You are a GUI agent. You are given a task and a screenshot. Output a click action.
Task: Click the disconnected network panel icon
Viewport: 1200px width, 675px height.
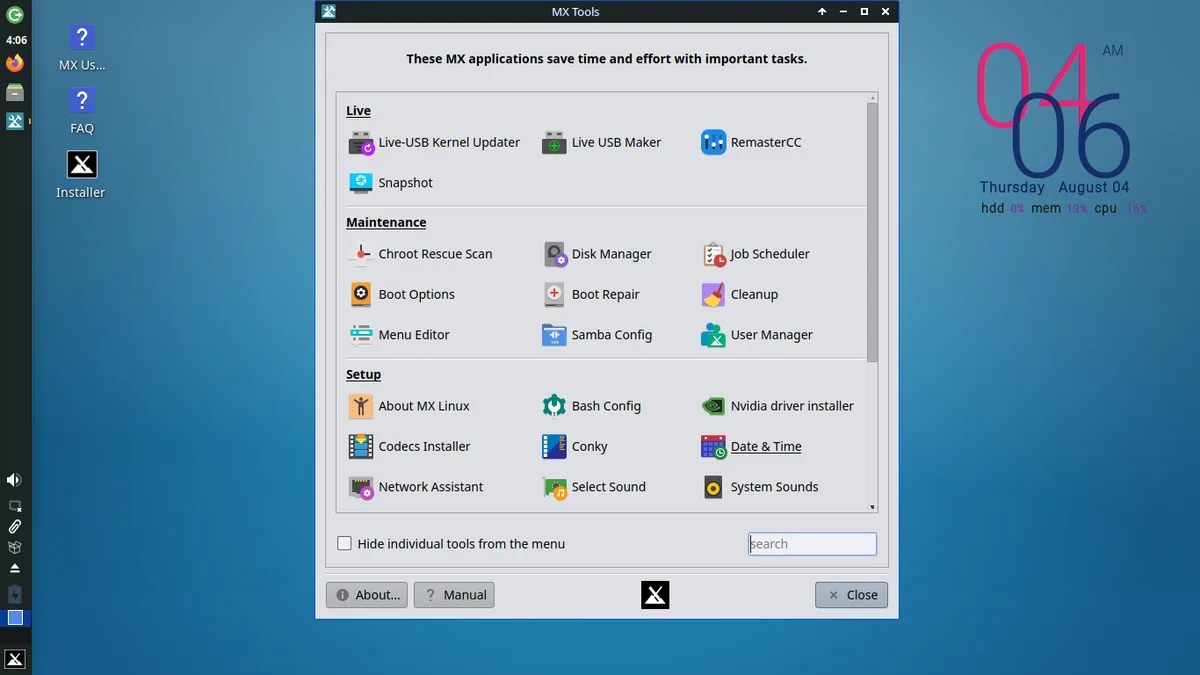[x=15, y=506]
